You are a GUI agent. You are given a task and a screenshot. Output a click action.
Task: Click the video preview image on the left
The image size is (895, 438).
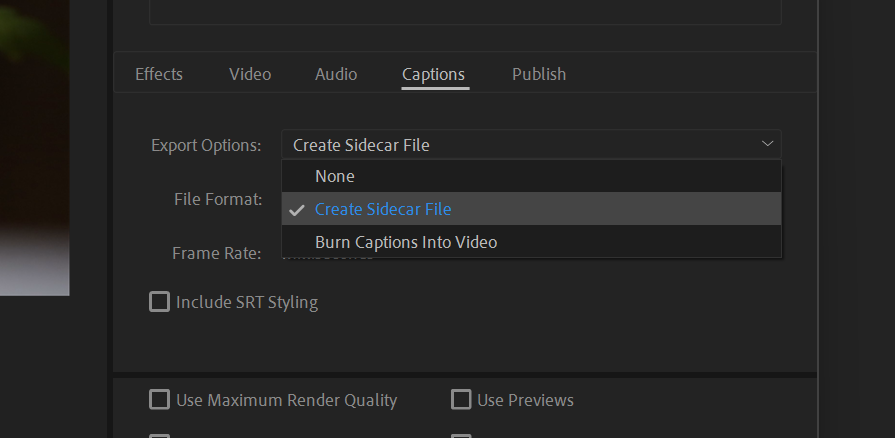point(34,150)
